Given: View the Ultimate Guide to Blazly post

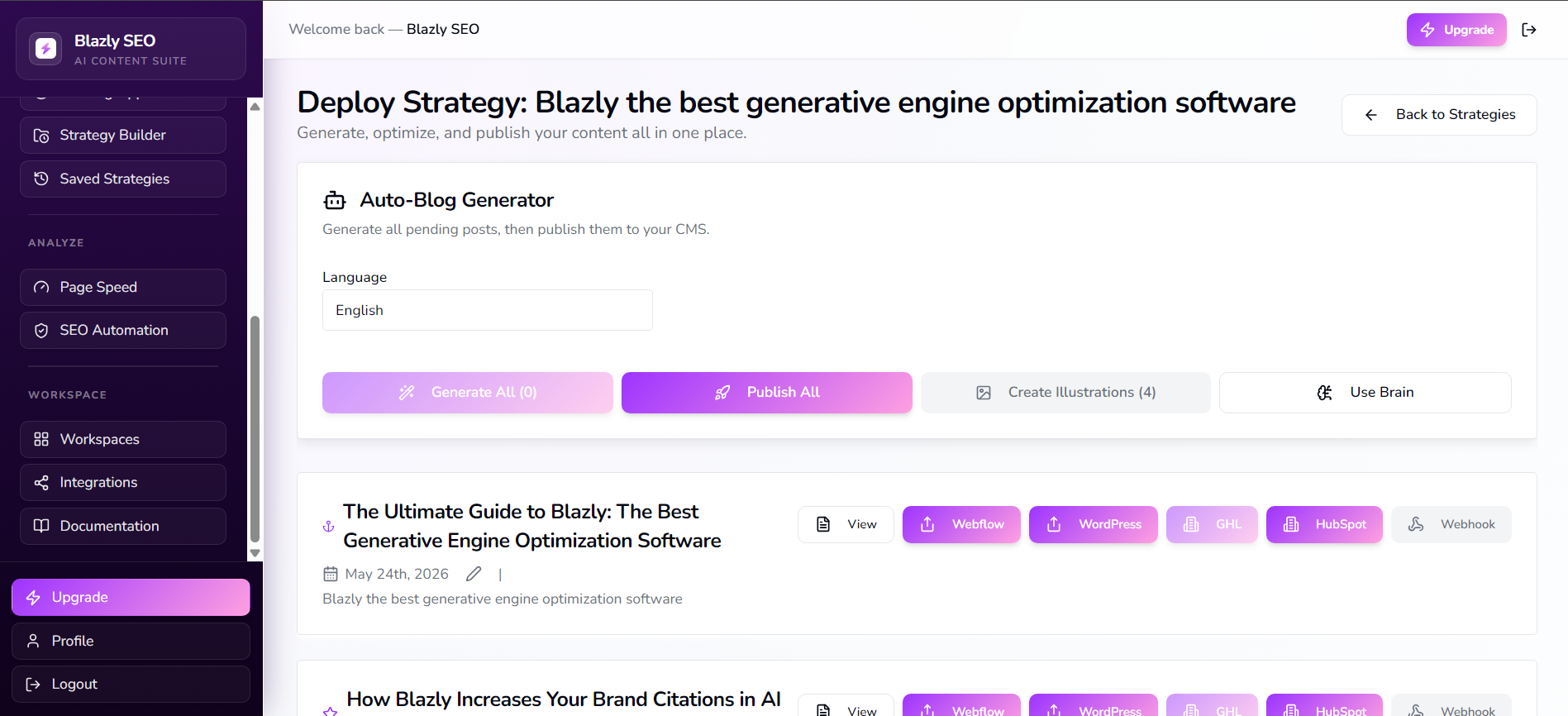Looking at the screenshot, I should point(846,524).
